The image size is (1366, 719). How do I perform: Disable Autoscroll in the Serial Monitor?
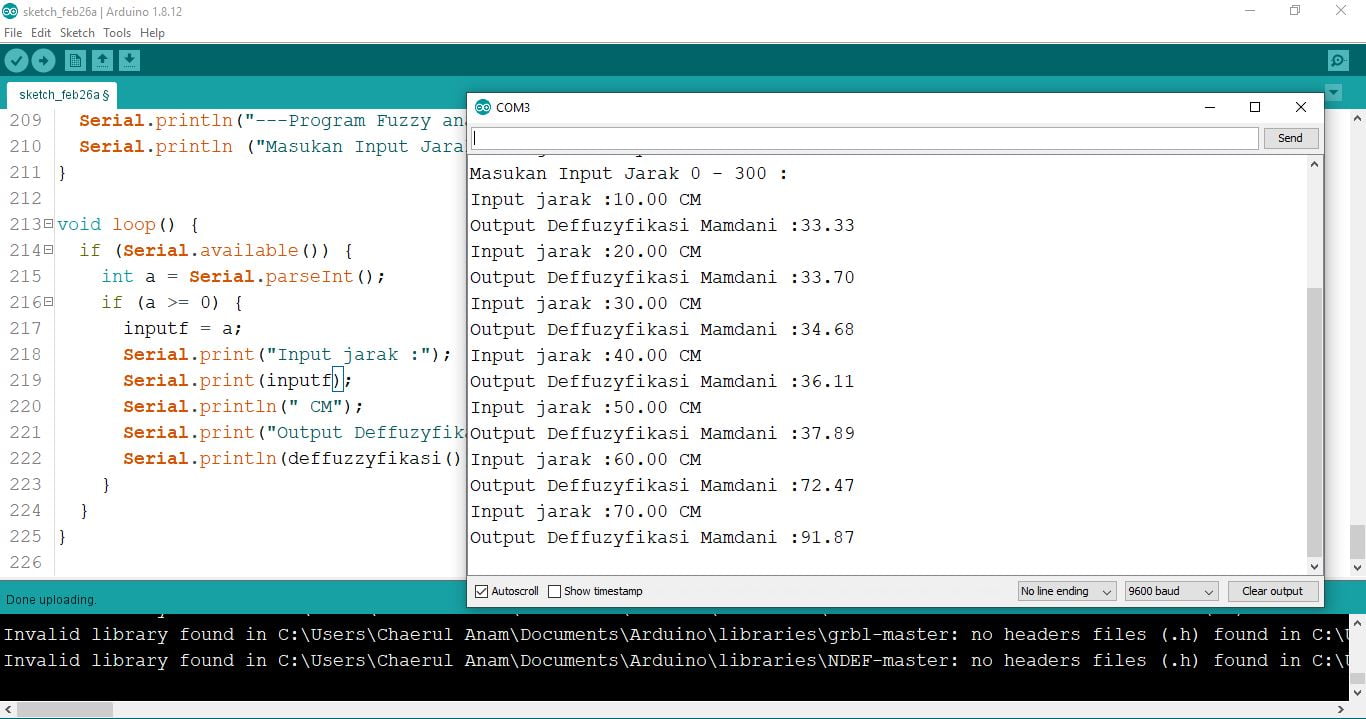(x=483, y=591)
